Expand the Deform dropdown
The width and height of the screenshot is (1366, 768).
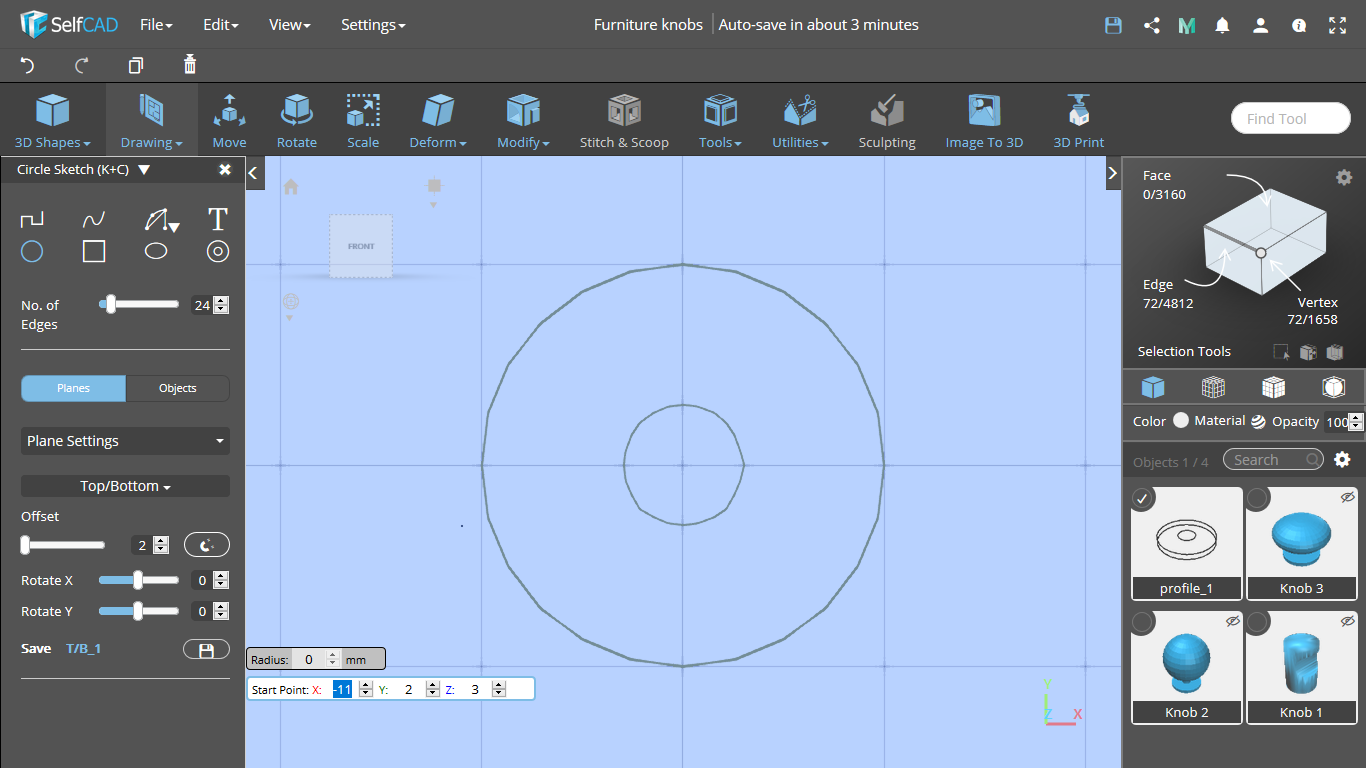coord(438,120)
